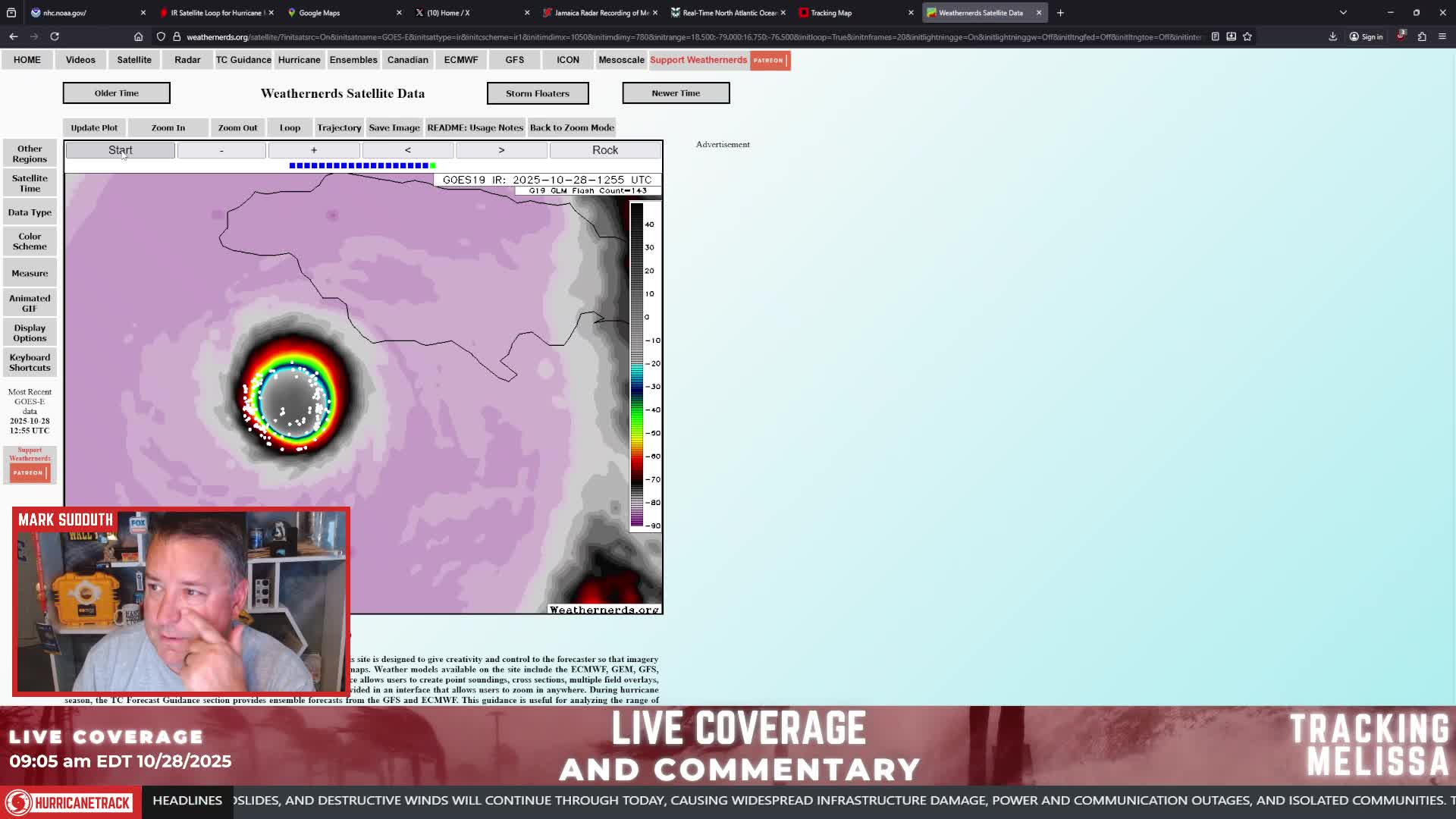Start the satellite loop animation
Image resolution: width=1456 pixels, height=819 pixels.
(x=121, y=150)
